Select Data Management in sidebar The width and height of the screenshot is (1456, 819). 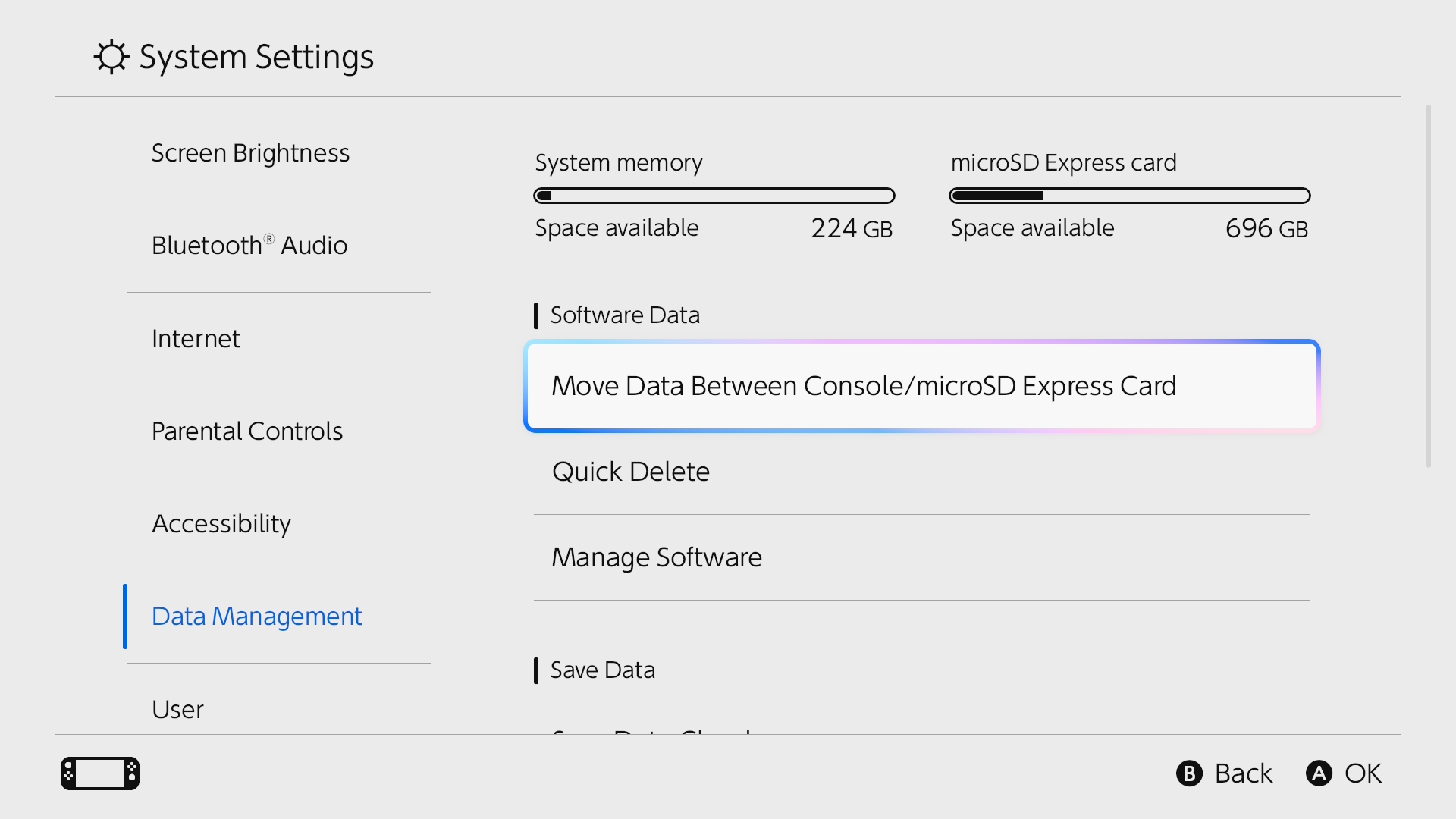(x=257, y=616)
